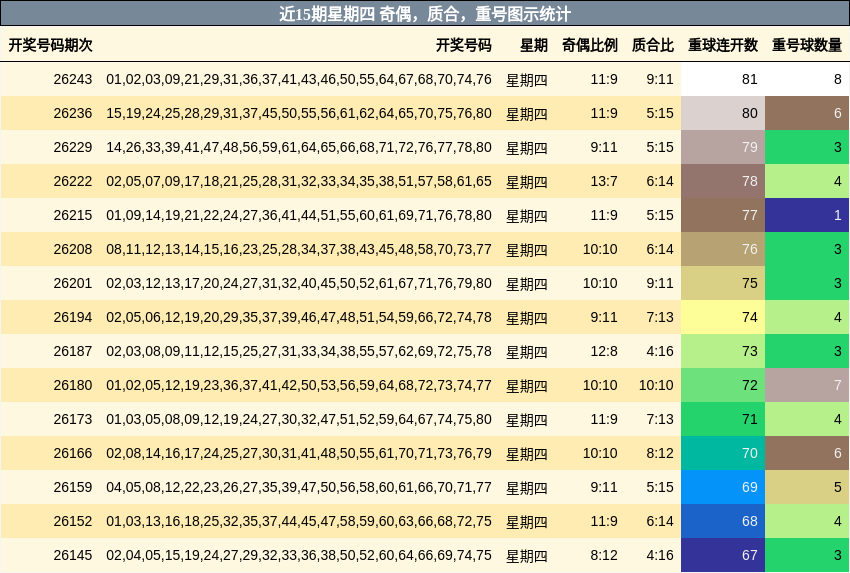This screenshot has width=850, height=573.
Task: Click the drawn numbers for issue 26236
Action: [x=299, y=113]
